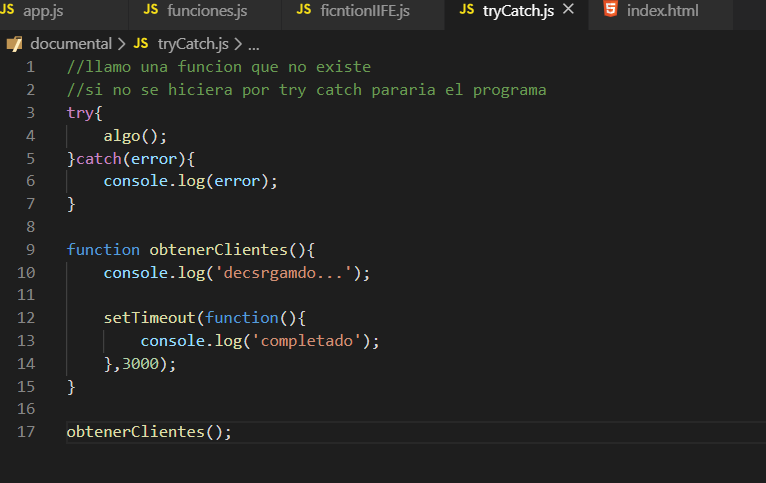The height and width of the screenshot is (483, 766).
Task: Click 'setTimeout' on line 12
Action: (x=149, y=318)
